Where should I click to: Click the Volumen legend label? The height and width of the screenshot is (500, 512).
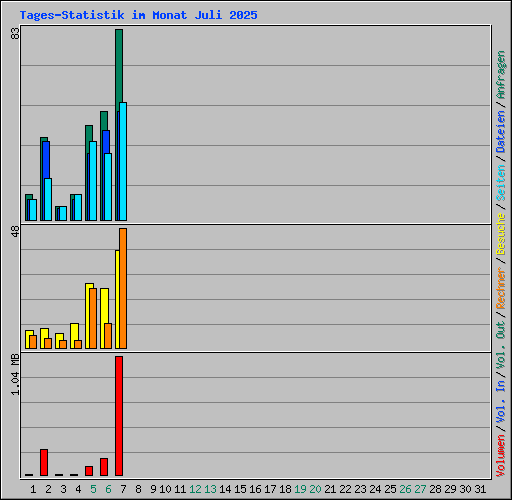500,455
